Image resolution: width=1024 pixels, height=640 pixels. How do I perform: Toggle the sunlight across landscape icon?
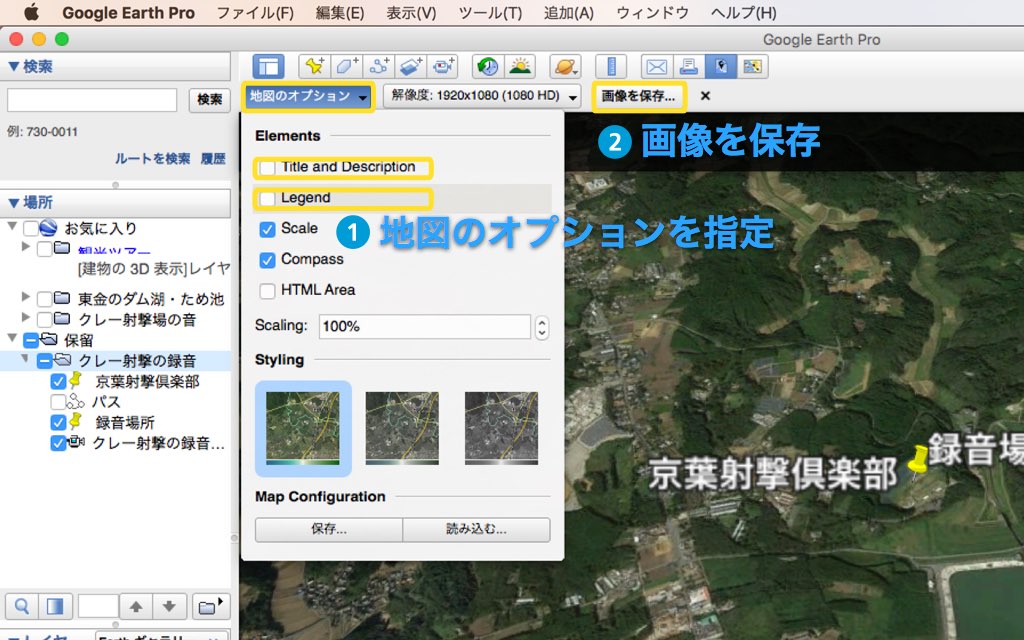pyautogui.click(x=520, y=66)
